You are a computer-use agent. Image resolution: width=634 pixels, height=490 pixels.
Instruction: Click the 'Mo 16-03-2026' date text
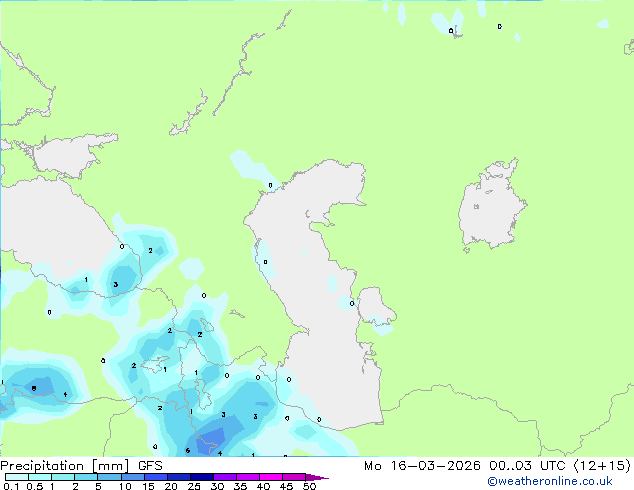[x=422, y=466]
